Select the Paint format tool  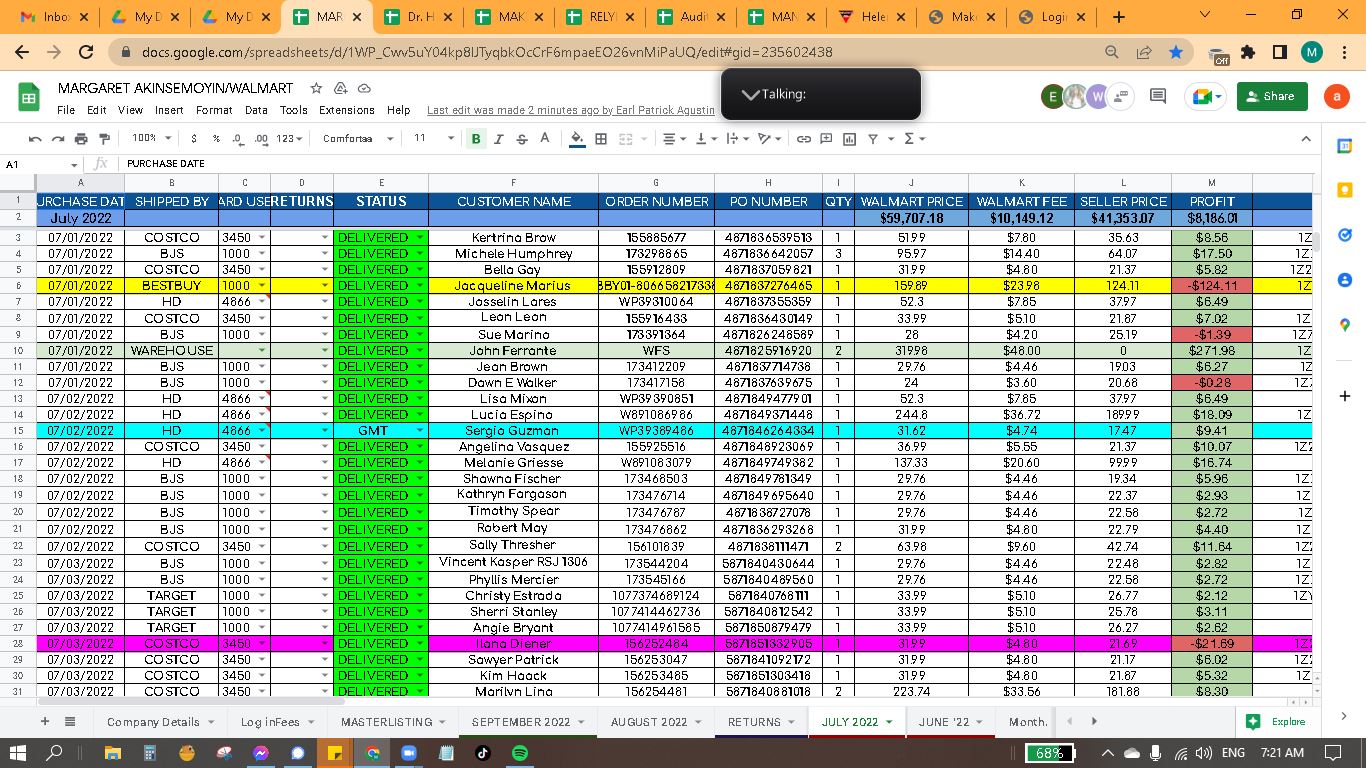coord(104,139)
